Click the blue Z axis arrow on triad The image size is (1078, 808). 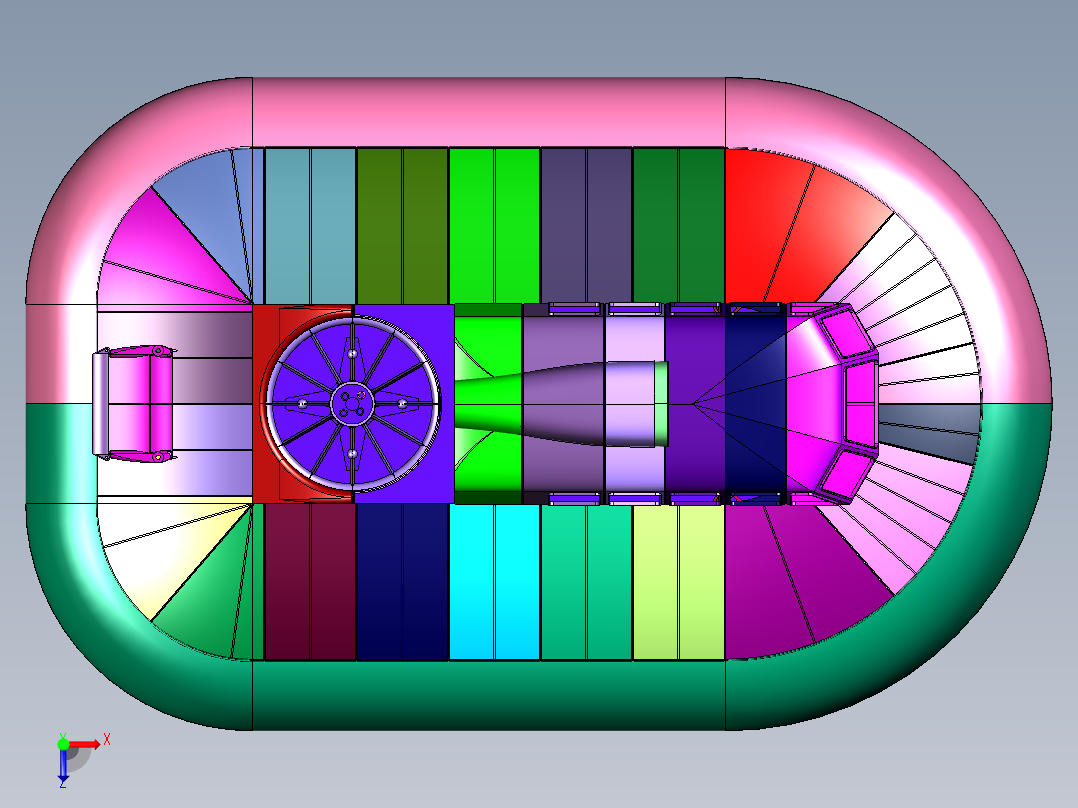63,765
